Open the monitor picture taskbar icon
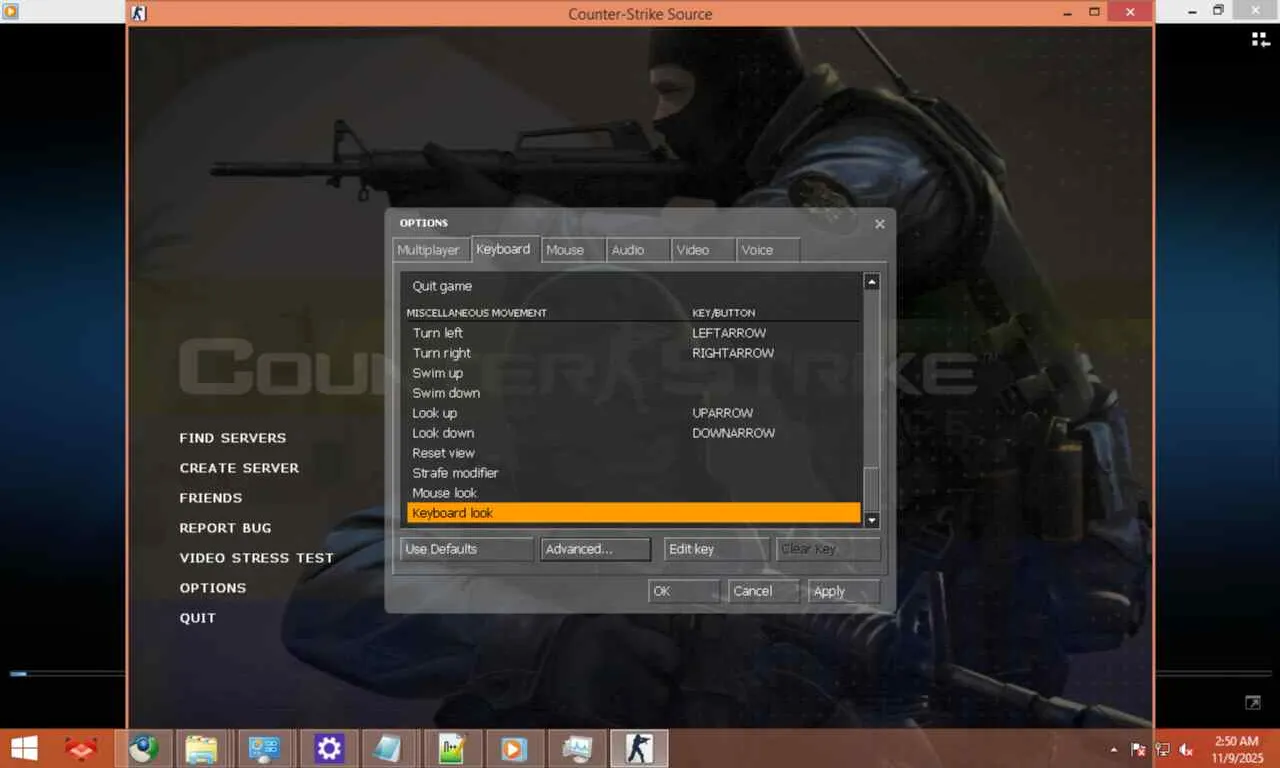1280x768 pixels. click(x=577, y=748)
